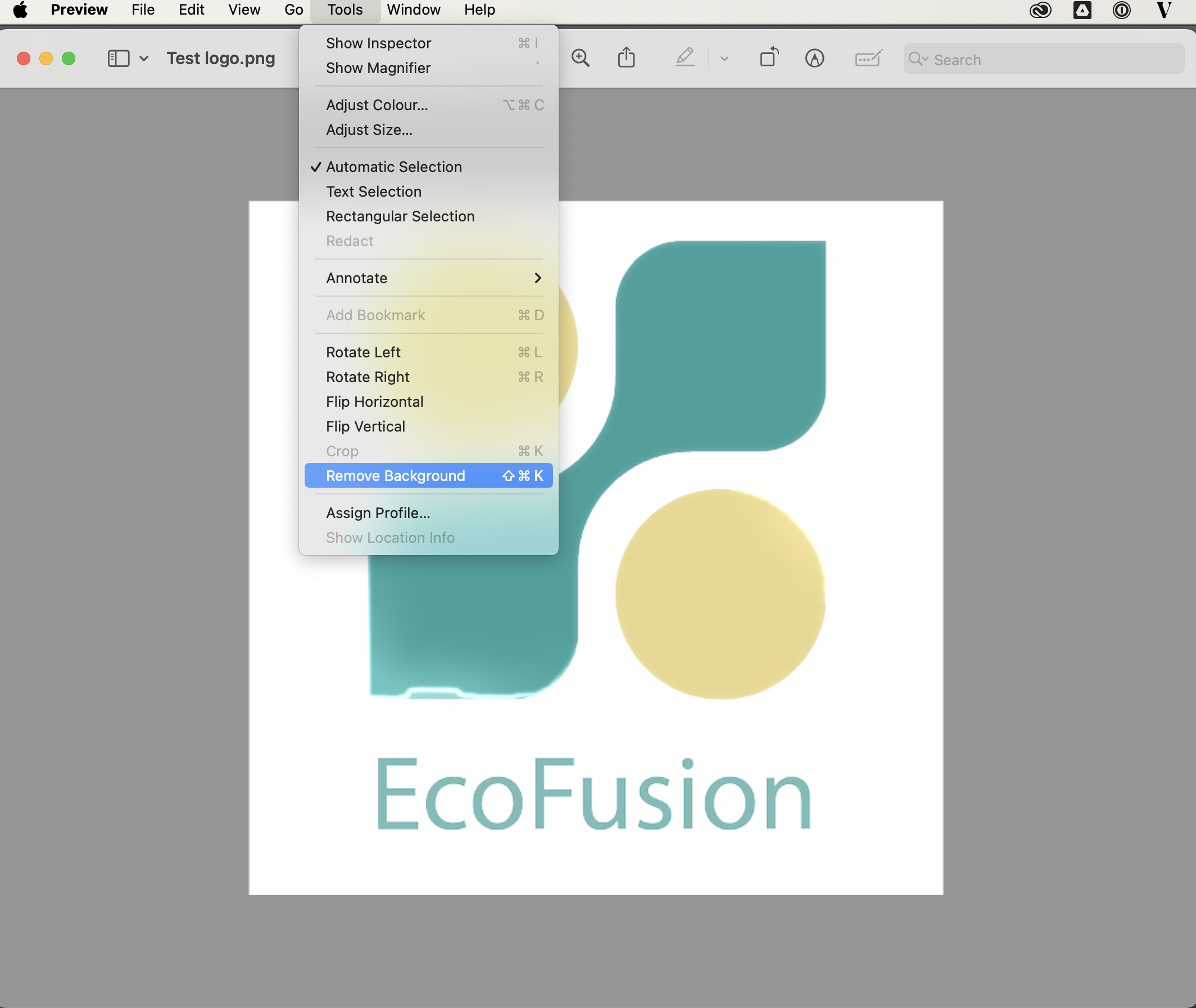Enable Rectangular Selection tool mode
1196x1008 pixels.
(x=400, y=216)
